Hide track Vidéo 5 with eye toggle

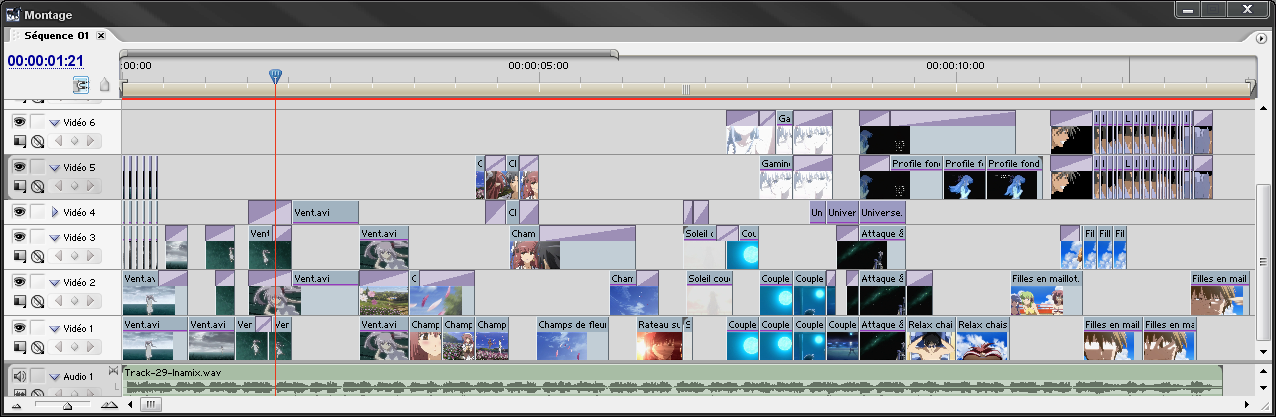(x=19, y=167)
